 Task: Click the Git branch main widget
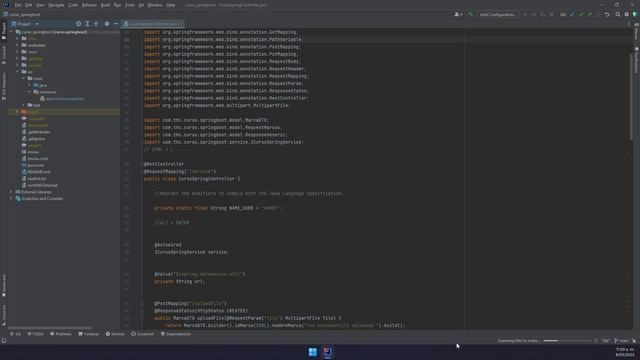tap(622, 340)
